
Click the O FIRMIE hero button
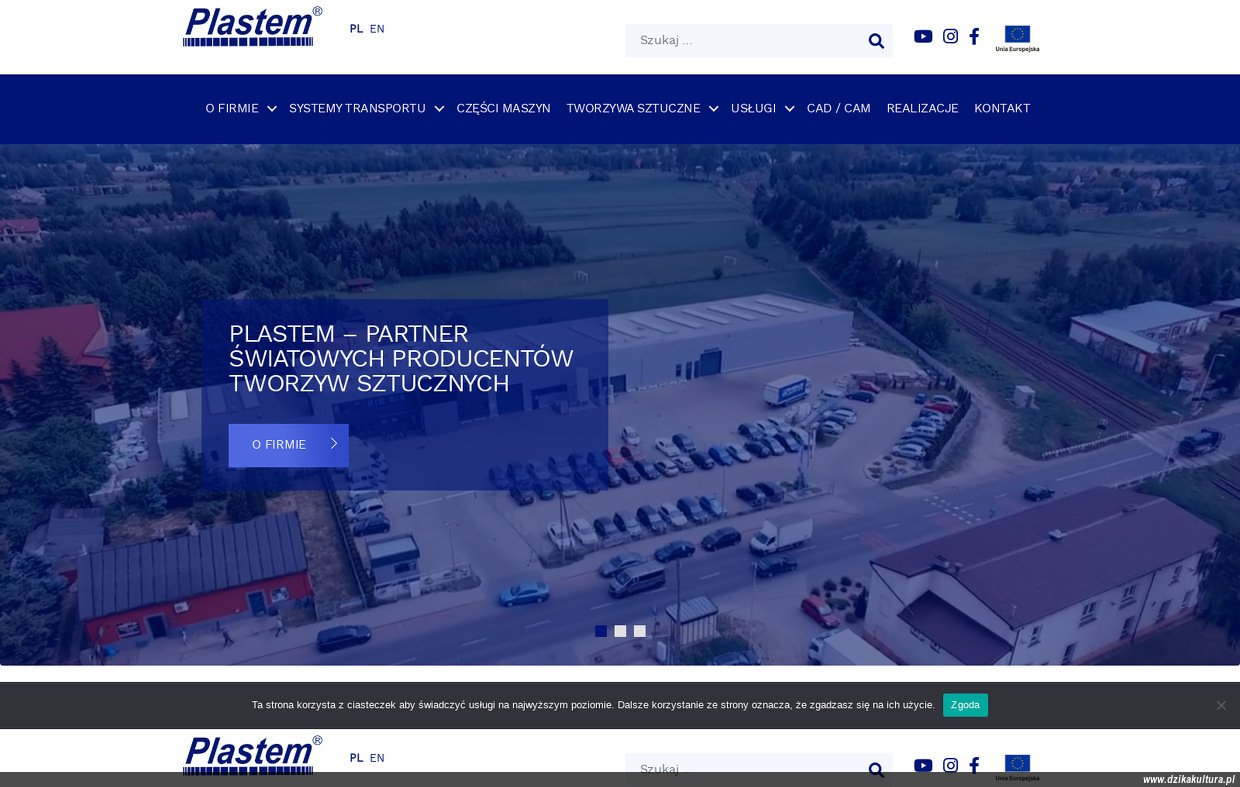coord(288,445)
